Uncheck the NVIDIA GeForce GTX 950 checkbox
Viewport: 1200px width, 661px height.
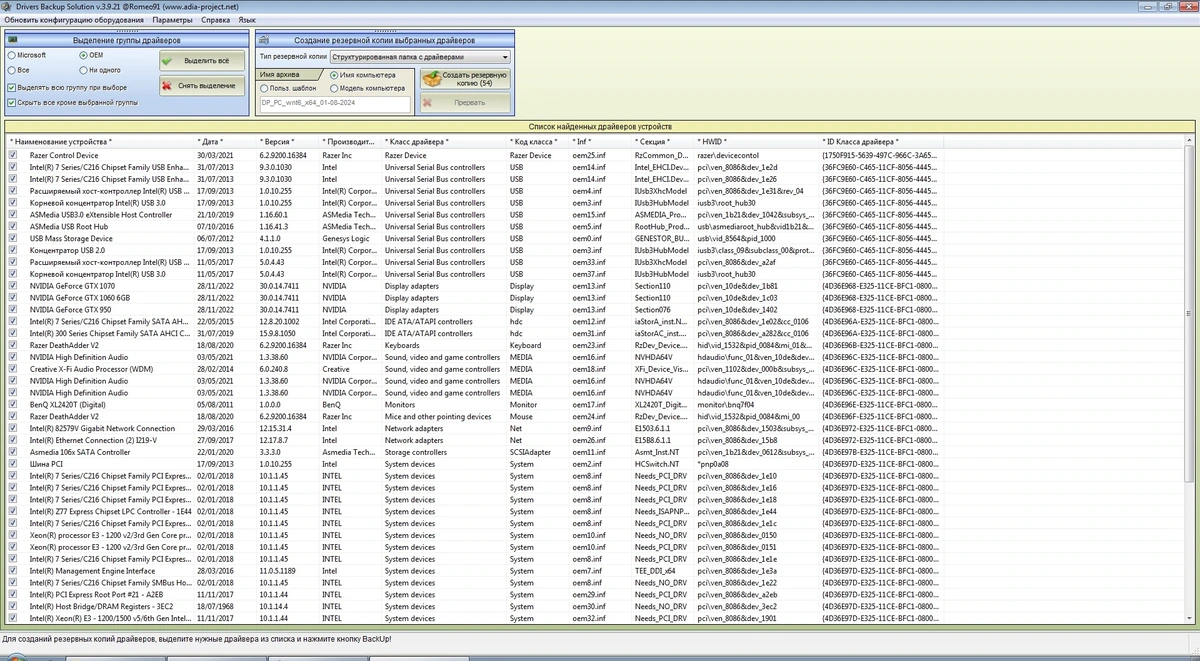click(x=13, y=309)
